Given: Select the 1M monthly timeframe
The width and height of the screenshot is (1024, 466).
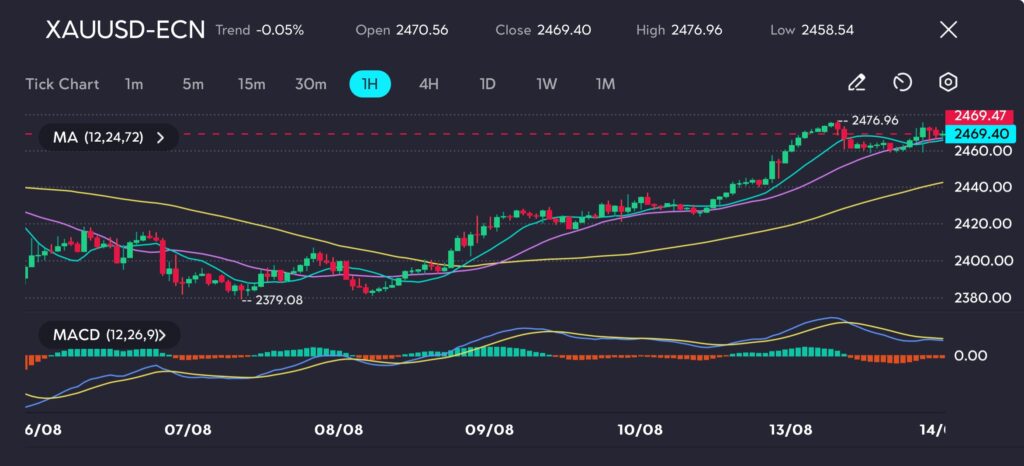Looking at the screenshot, I should tap(605, 84).
